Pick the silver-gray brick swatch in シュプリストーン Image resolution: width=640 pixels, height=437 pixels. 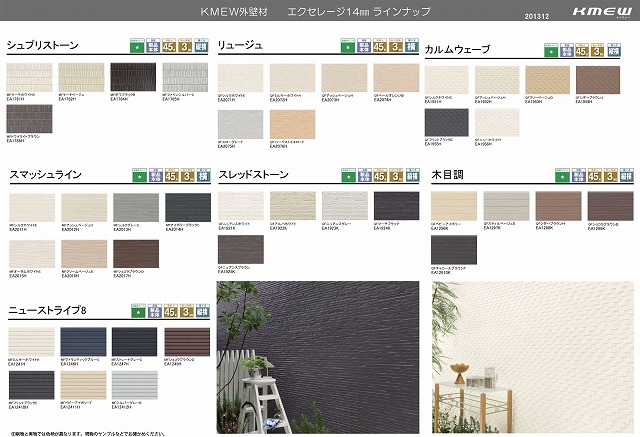(x=185, y=77)
